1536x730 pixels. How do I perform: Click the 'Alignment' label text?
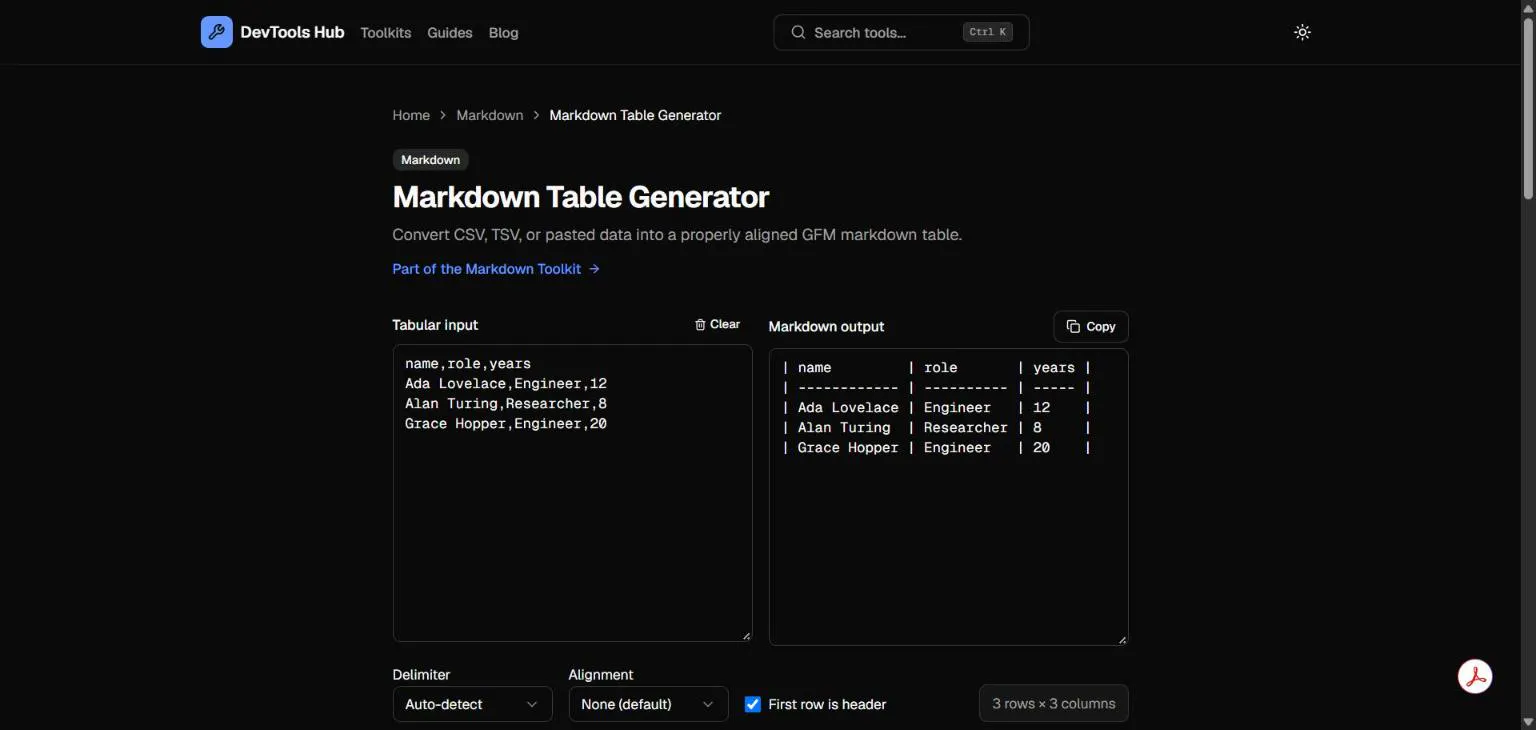coord(601,674)
